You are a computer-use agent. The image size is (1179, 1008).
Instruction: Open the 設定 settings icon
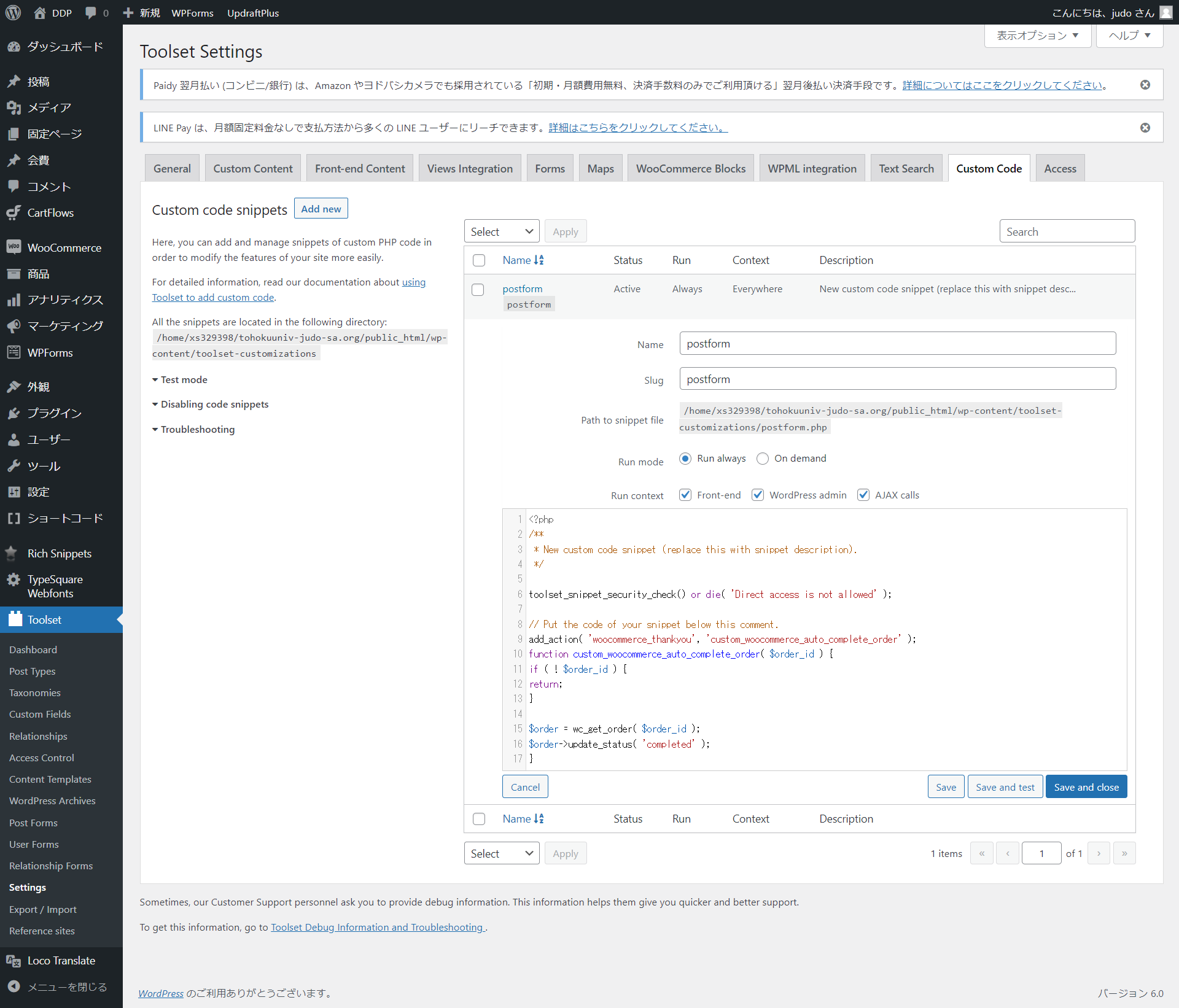pos(14,492)
